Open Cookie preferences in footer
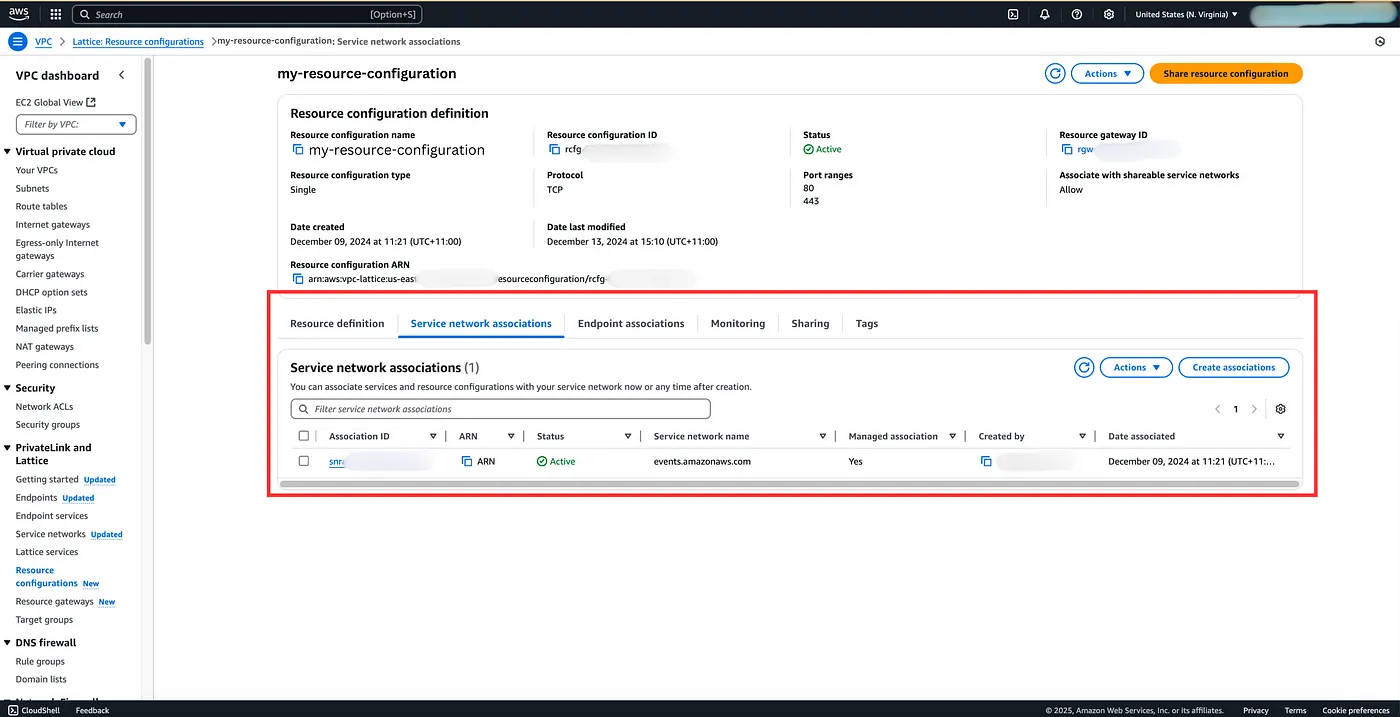 tap(1356, 710)
